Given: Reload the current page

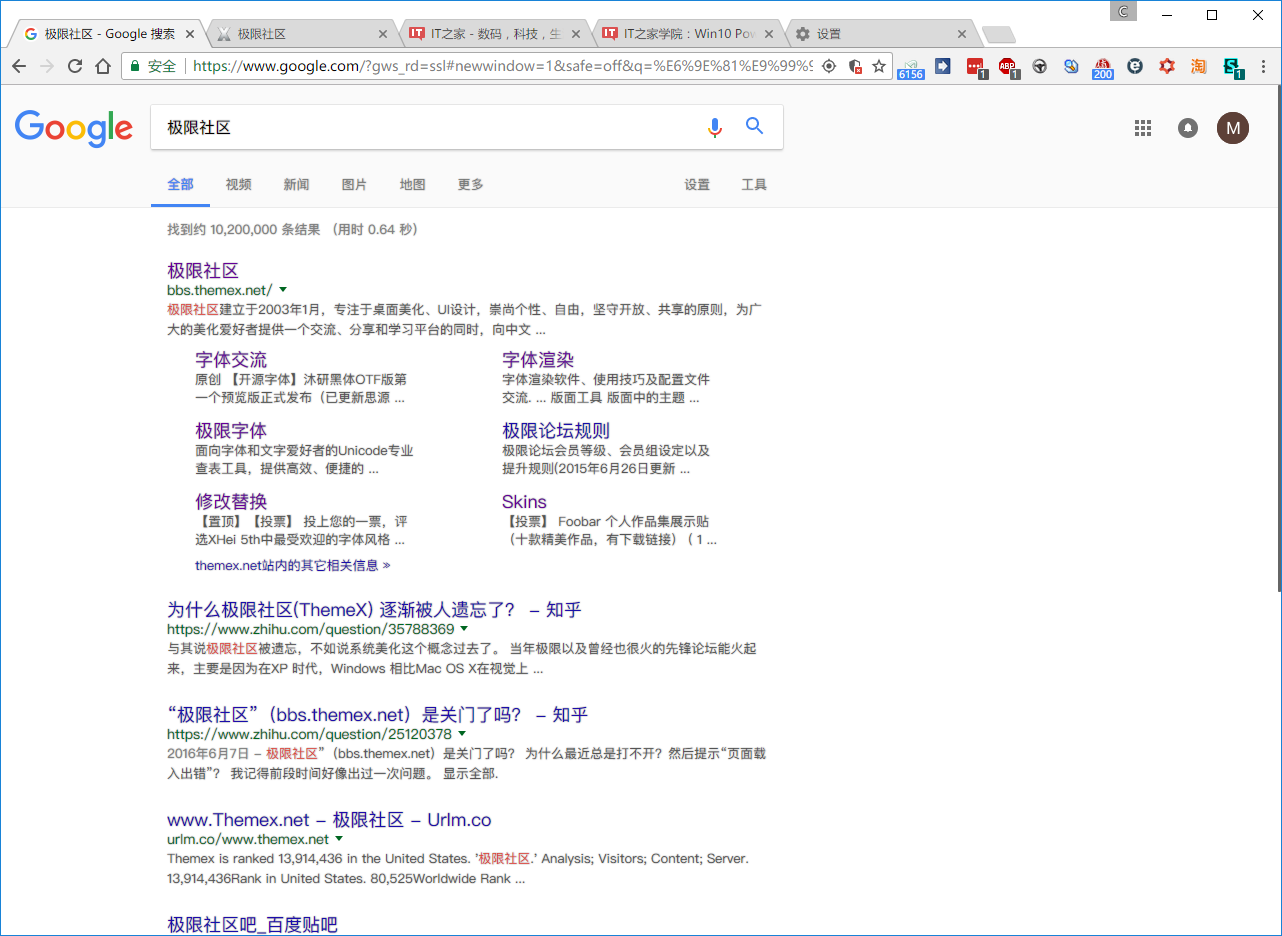Looking at the screenshot, I should pyautogui.click(x=75, y=66).
